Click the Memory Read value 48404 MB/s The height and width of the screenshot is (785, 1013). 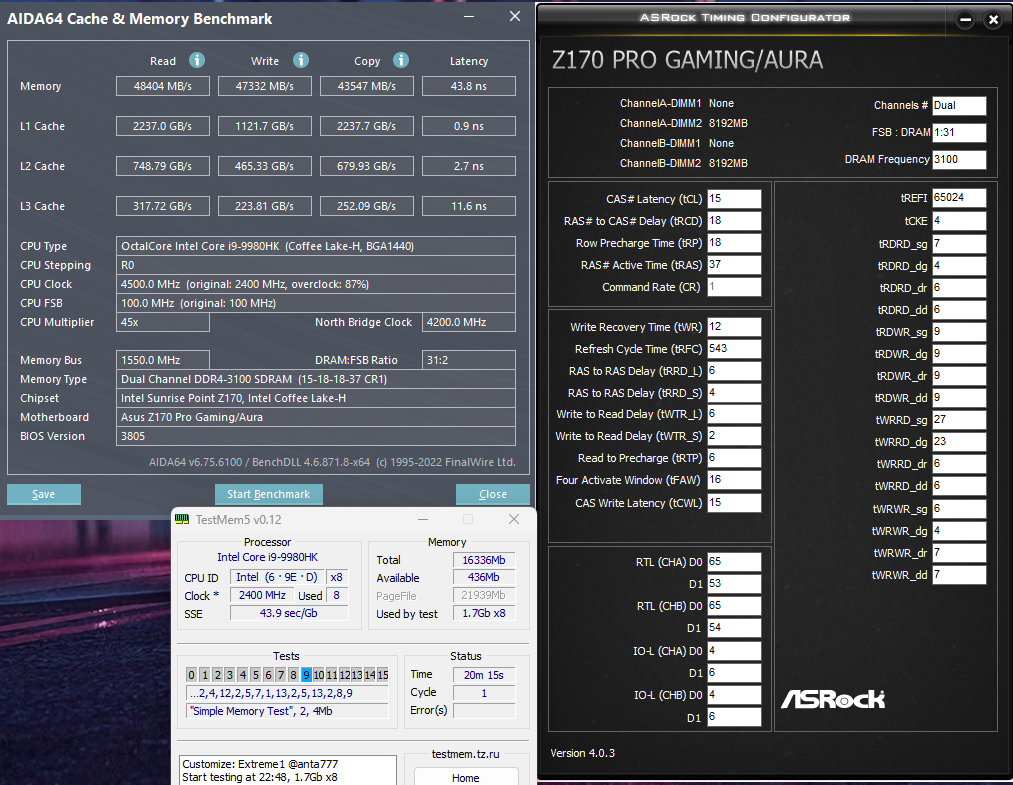click(x=163, y=86)
